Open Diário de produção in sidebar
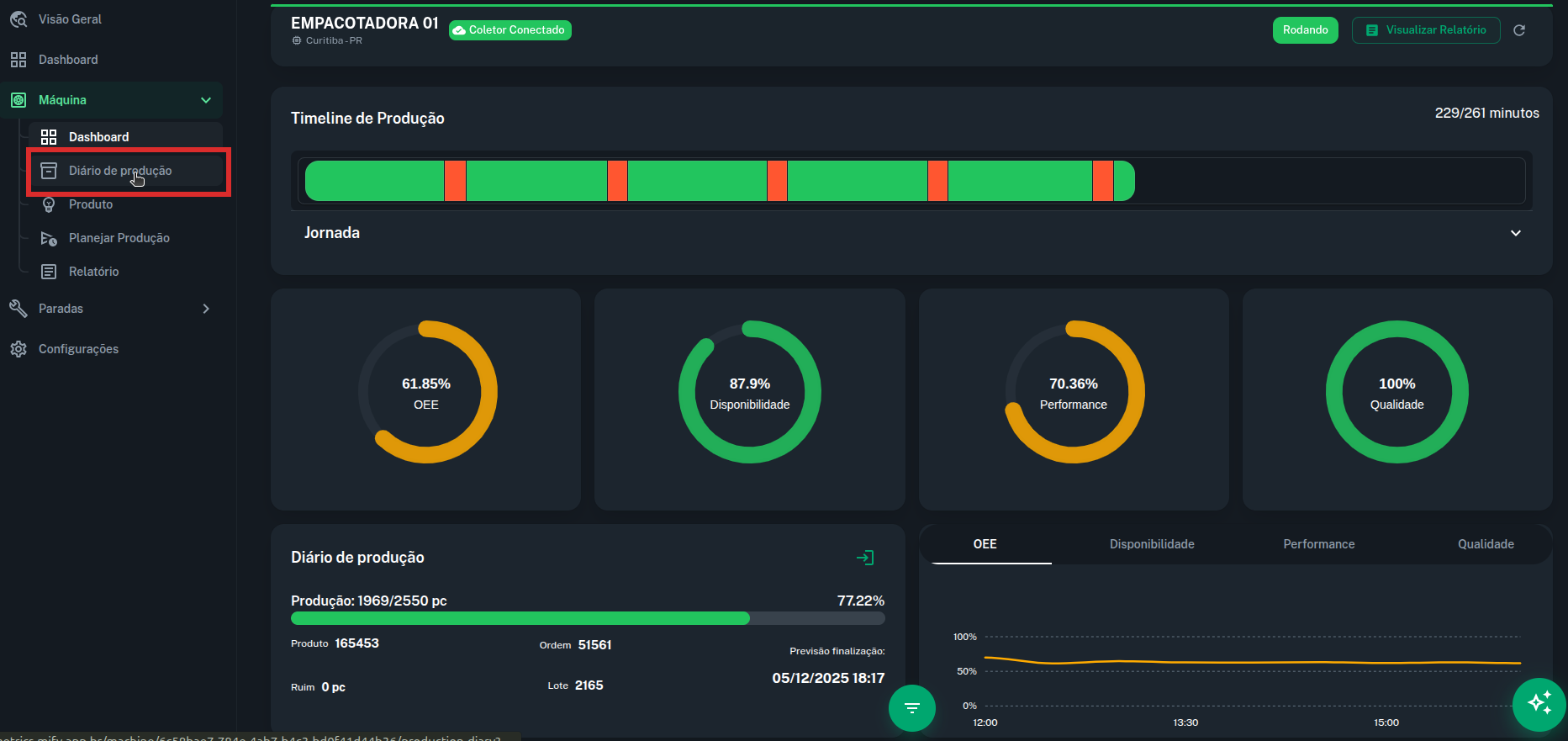Screen dimensions: 1568x741 tap(120, 171)
